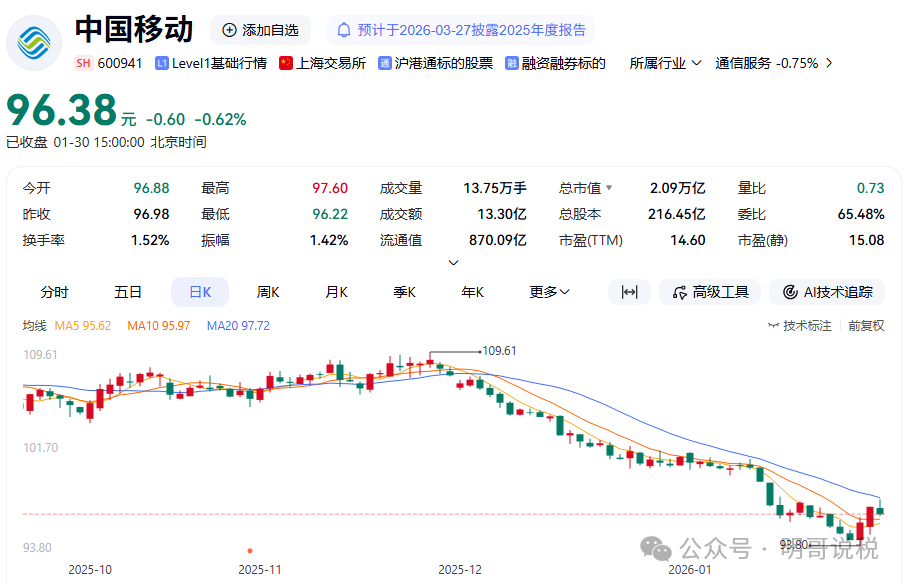Click the 沪港通标的股票 tag
Viewport: 907px width, 584px height.
click(436, 63)
